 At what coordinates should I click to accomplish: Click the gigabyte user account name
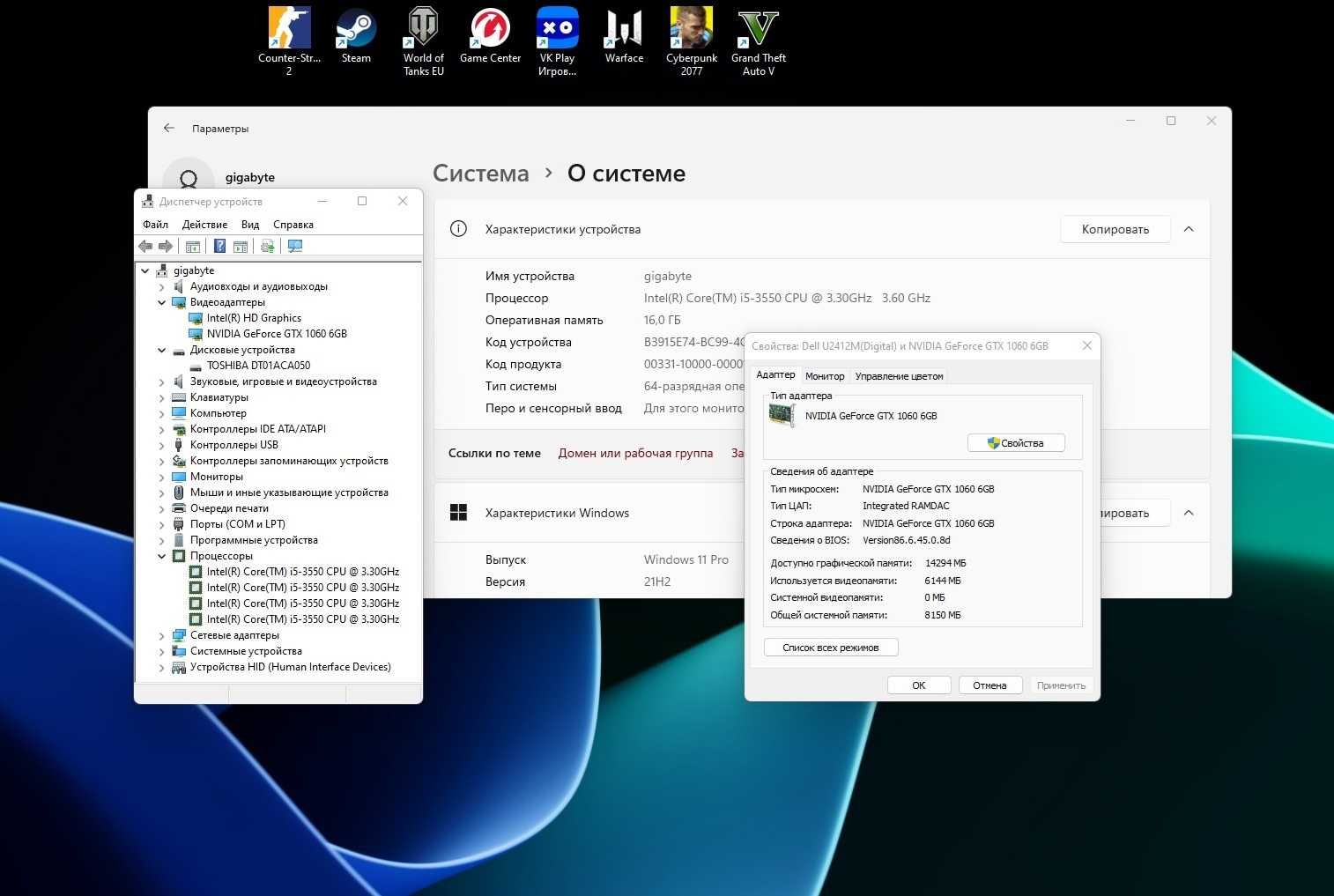click(250, 177)
